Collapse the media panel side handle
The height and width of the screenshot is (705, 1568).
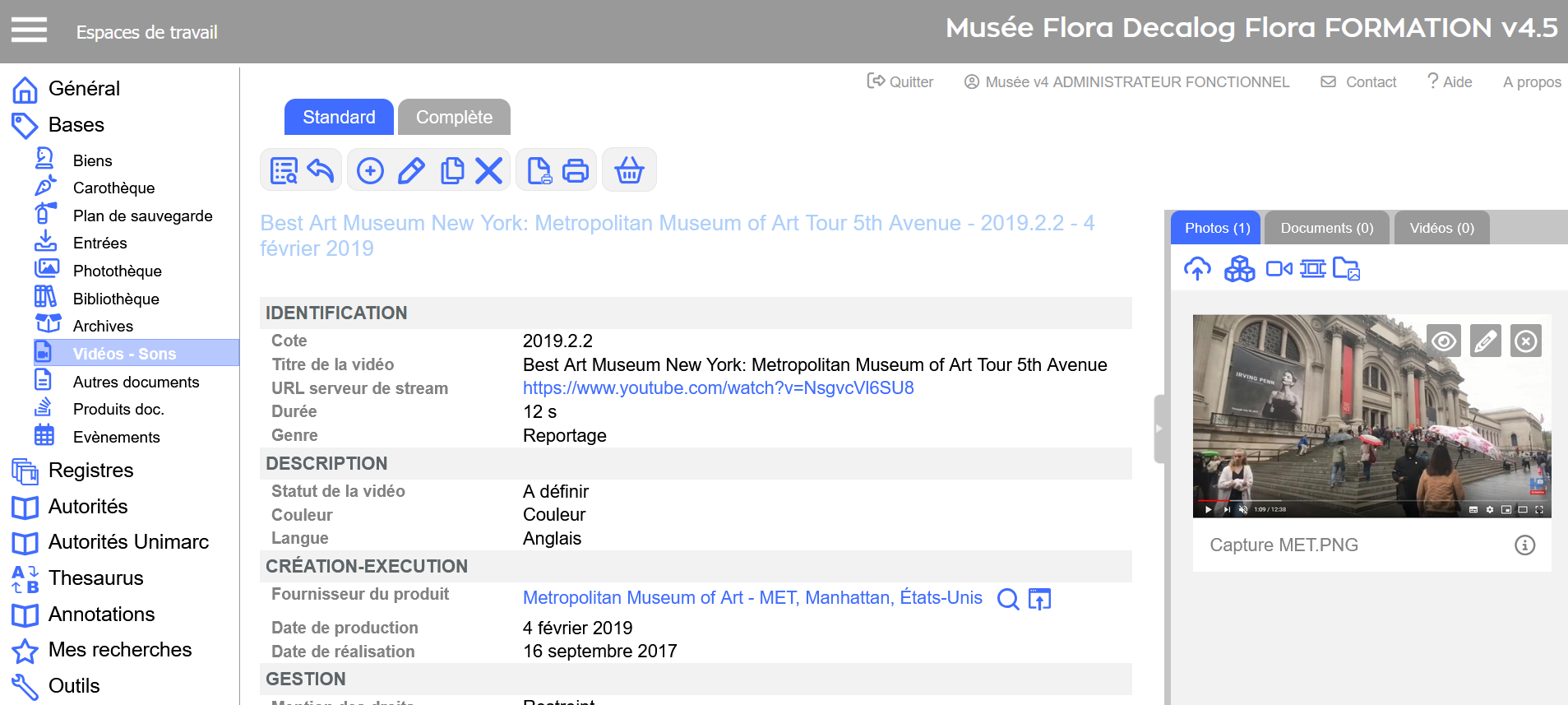(1159, 429)
